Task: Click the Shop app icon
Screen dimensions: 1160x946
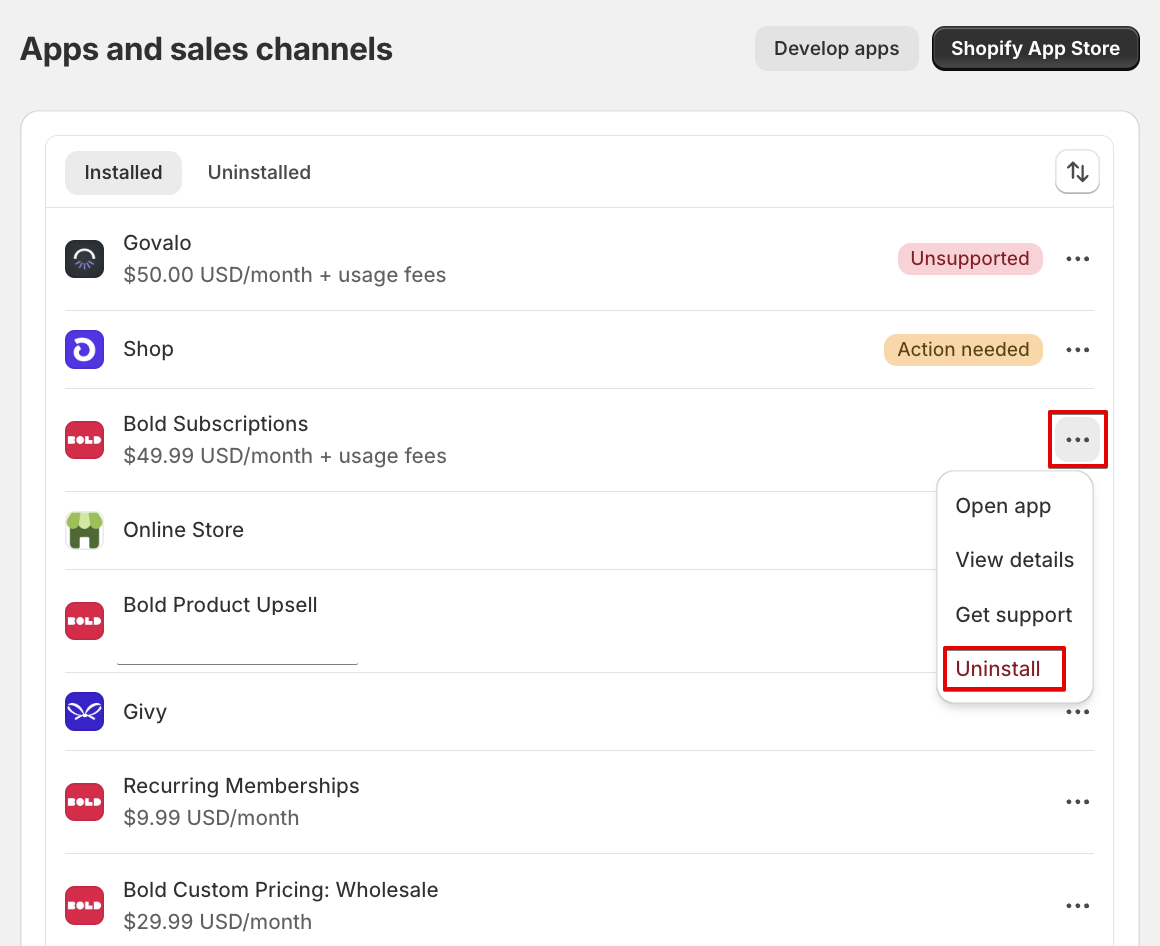Action: (84, 349)
